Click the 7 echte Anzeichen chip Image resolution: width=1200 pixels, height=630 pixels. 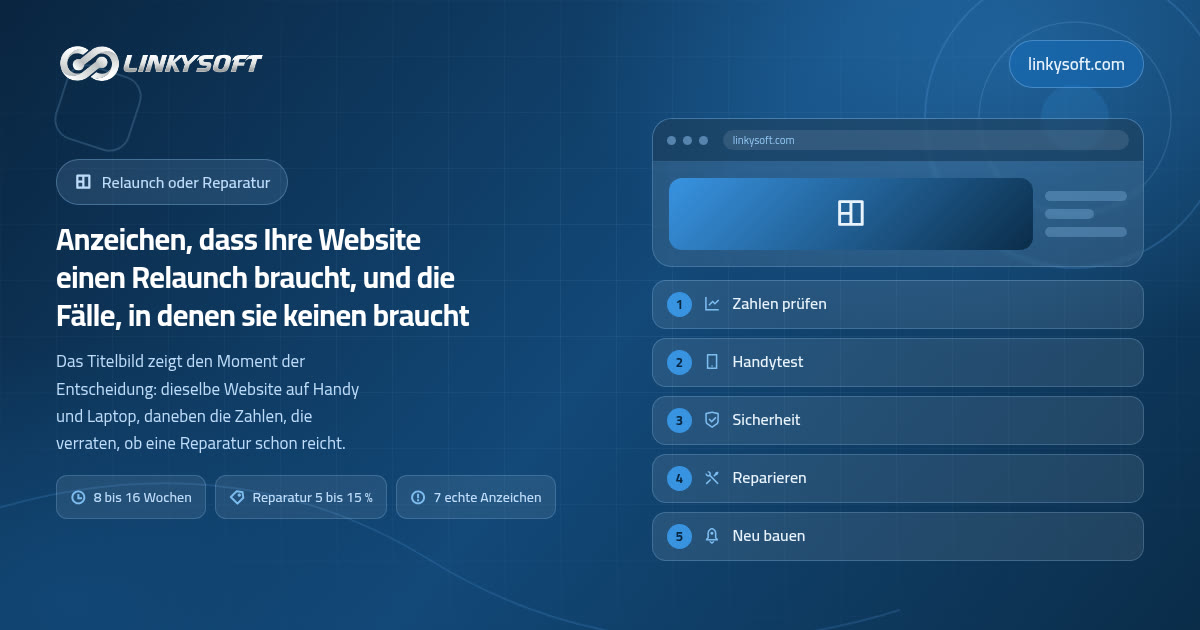(x=476, y=497)
